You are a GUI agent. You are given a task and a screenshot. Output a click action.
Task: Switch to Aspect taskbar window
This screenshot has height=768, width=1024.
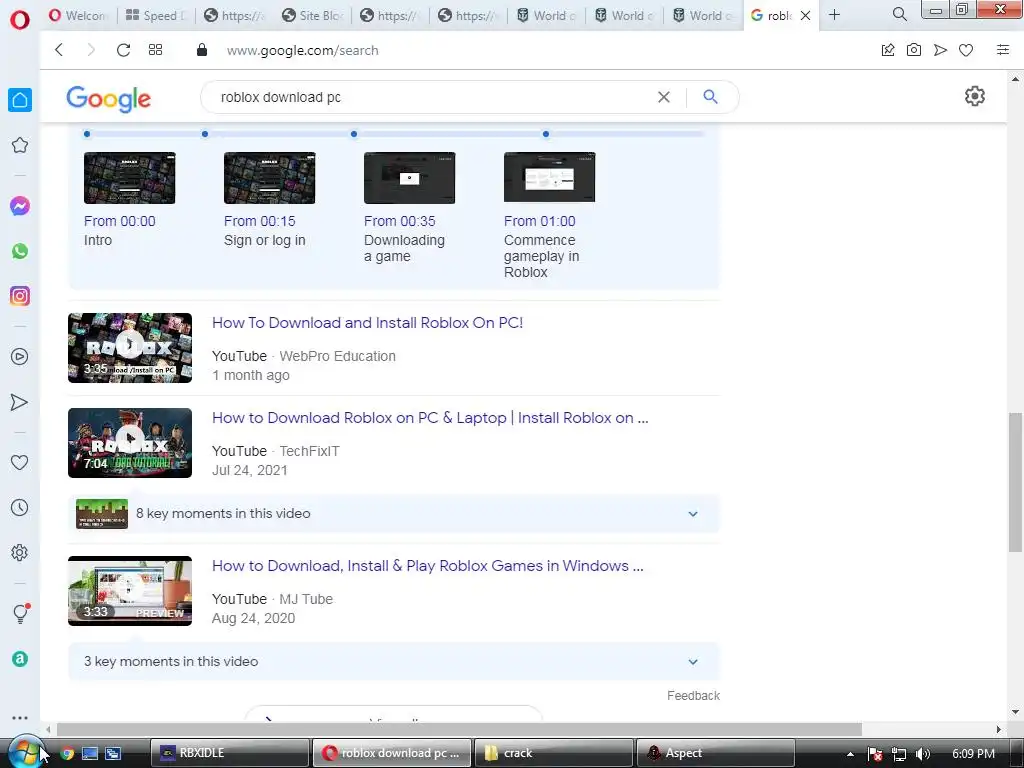click(x=715, y=753)
